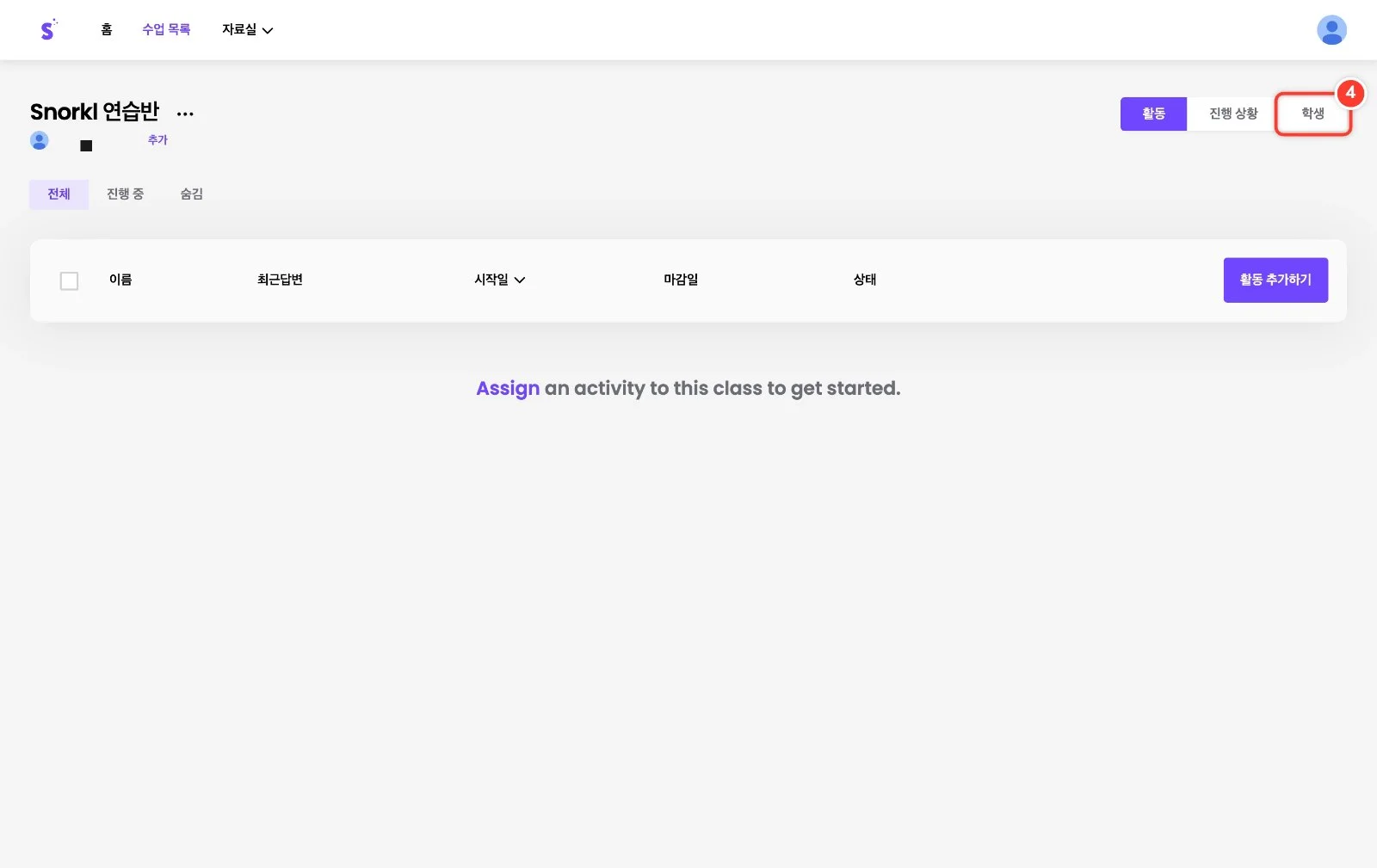
Task: Click the Assign link in empty message
Action: coord(508,388)
